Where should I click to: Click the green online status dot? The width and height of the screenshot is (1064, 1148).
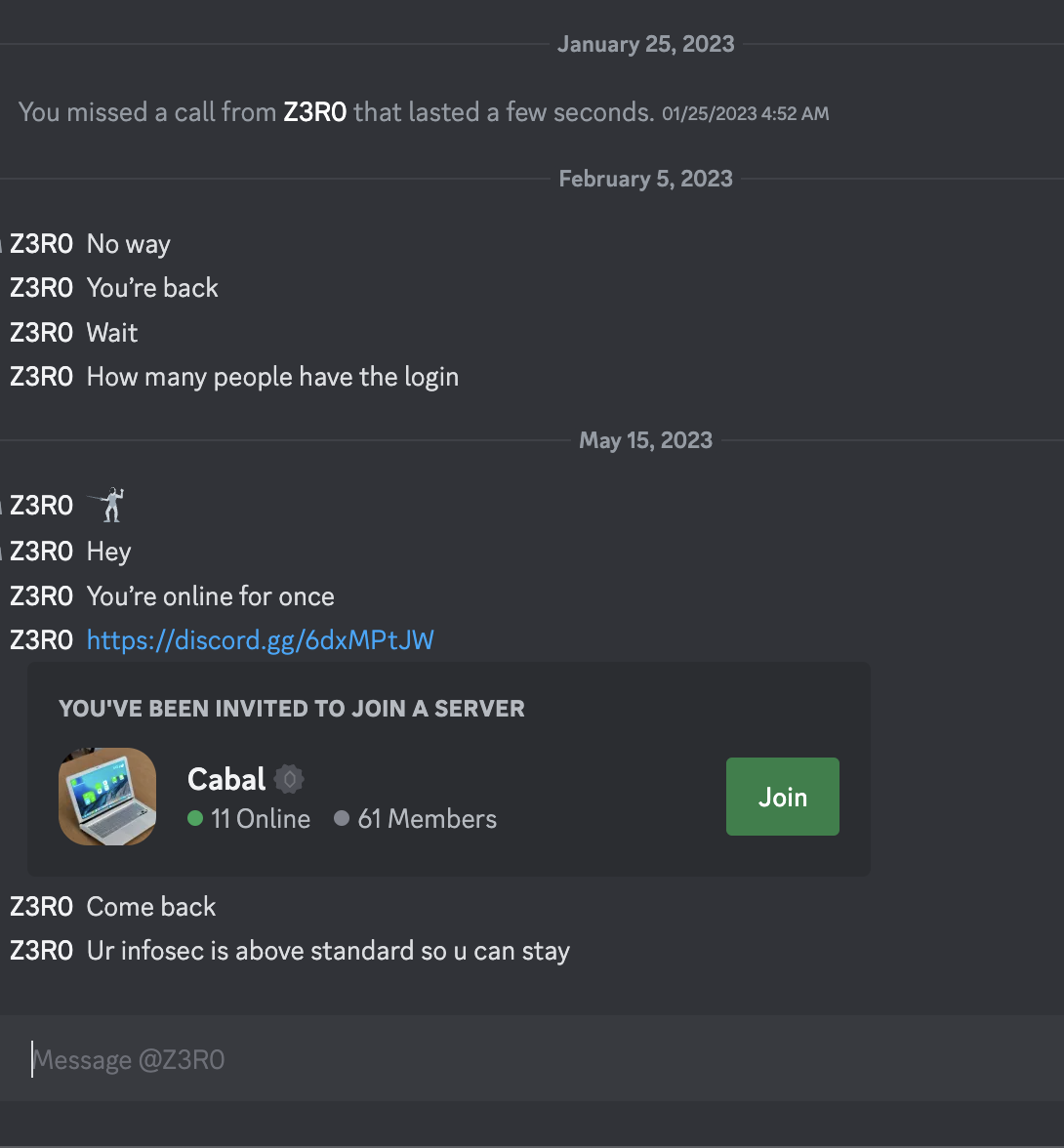click(x=195, y=818)
